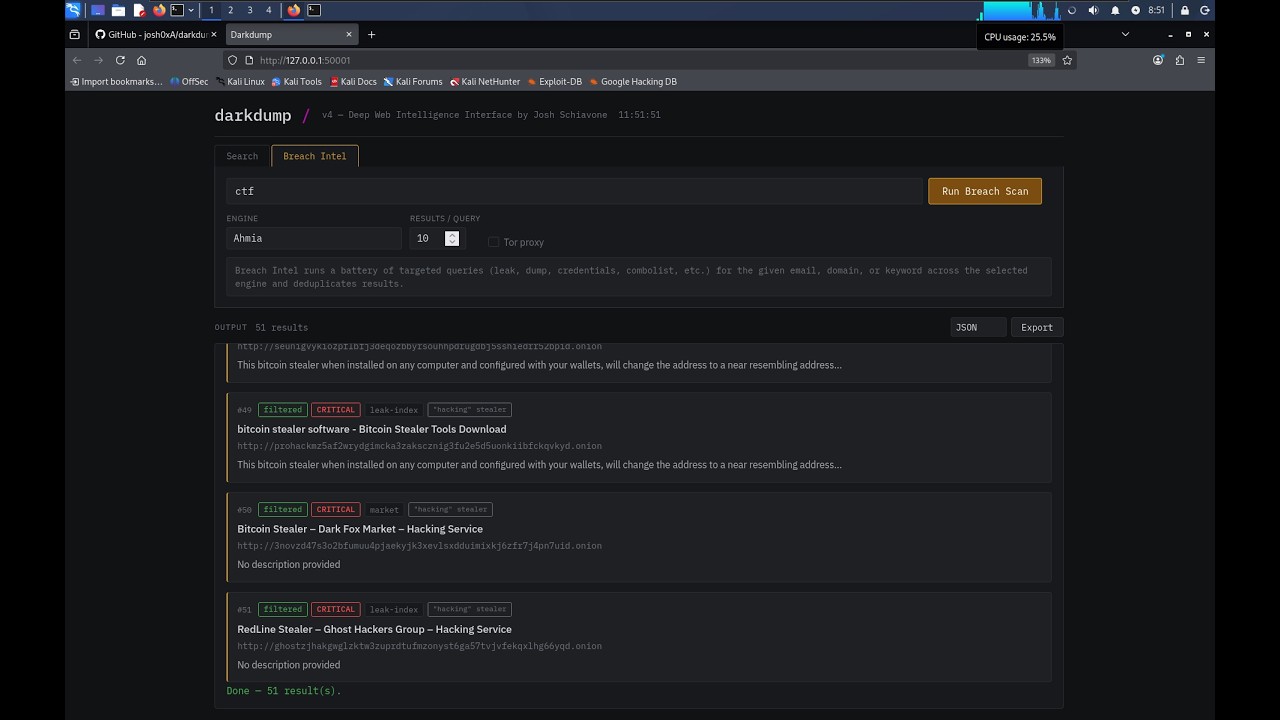This screenshot has height=720, width=1280.
Task: Open the Firefox extensions panel
Action: point(1180,60)
